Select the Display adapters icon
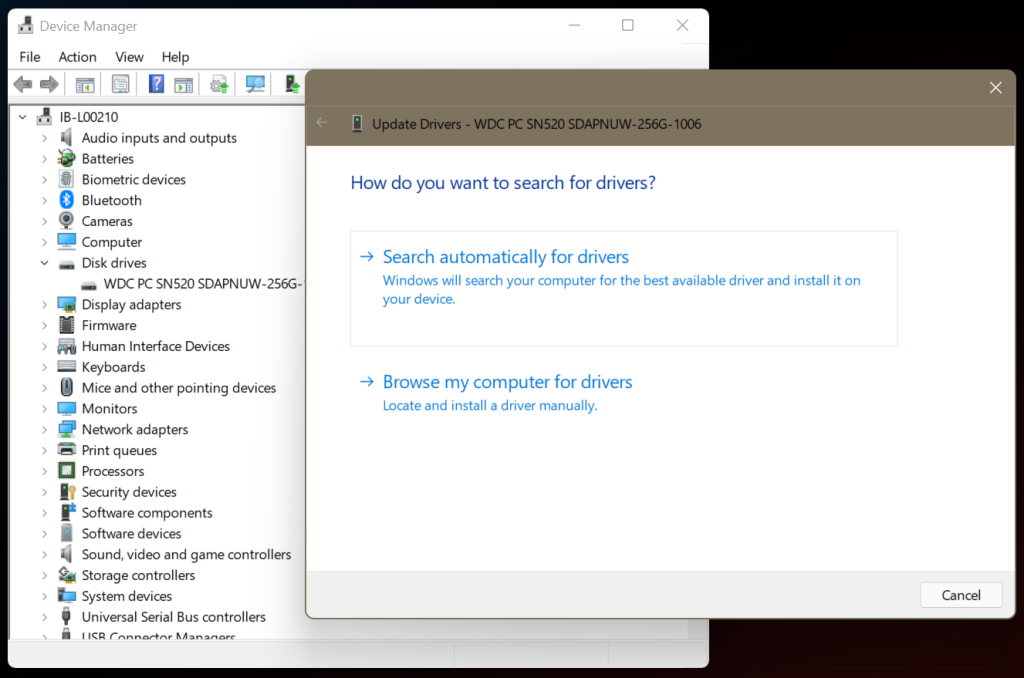The image size is (1024, 678). [66, 304]
